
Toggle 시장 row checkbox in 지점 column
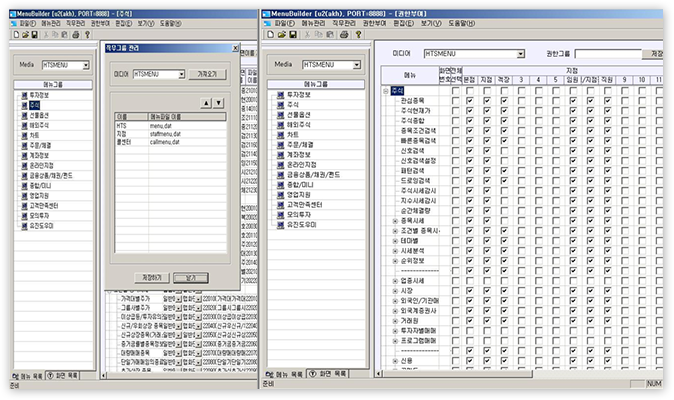(487, 291)
